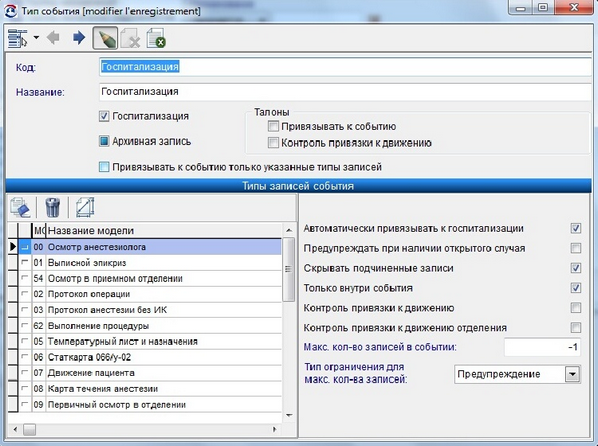The image size is (598, 446).
Task: Click the add record type icon
Action: 20,208
